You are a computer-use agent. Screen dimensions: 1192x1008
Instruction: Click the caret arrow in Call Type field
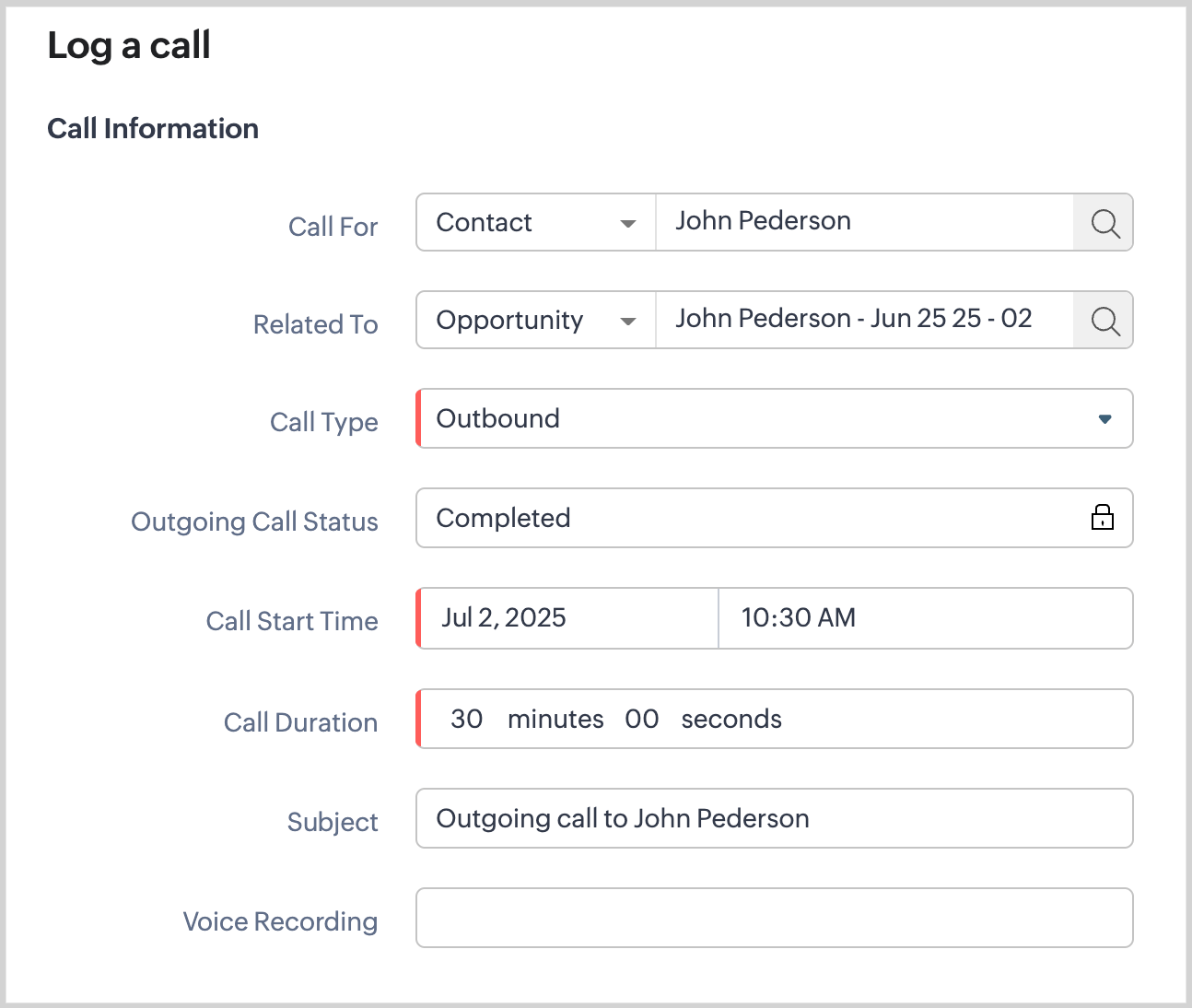click(x=1104, y=419)
